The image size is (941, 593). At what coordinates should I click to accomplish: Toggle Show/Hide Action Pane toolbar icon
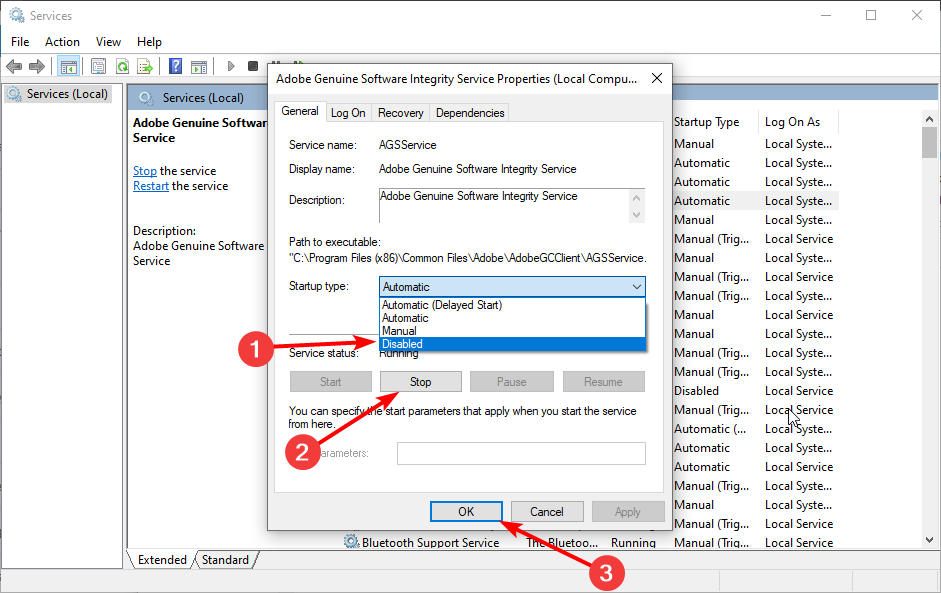(199, 66)
